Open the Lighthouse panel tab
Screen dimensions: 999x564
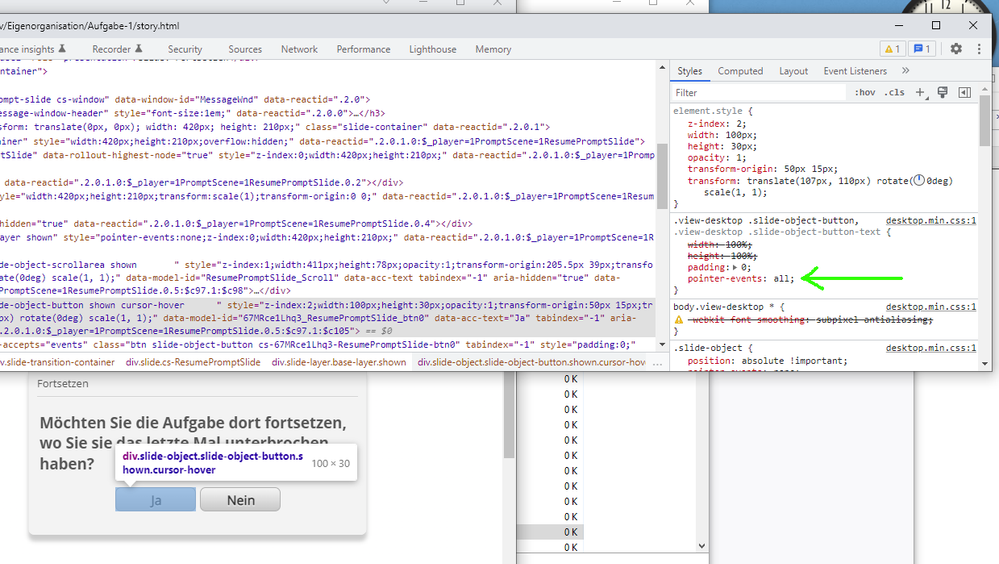432,49
